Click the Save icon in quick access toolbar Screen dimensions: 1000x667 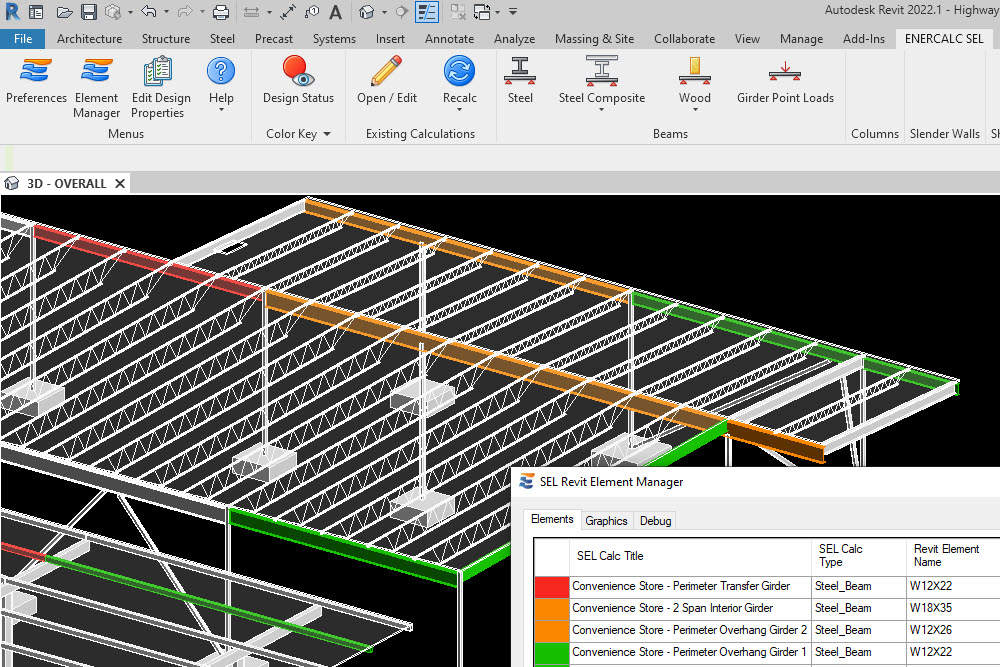tap(88, 12)
